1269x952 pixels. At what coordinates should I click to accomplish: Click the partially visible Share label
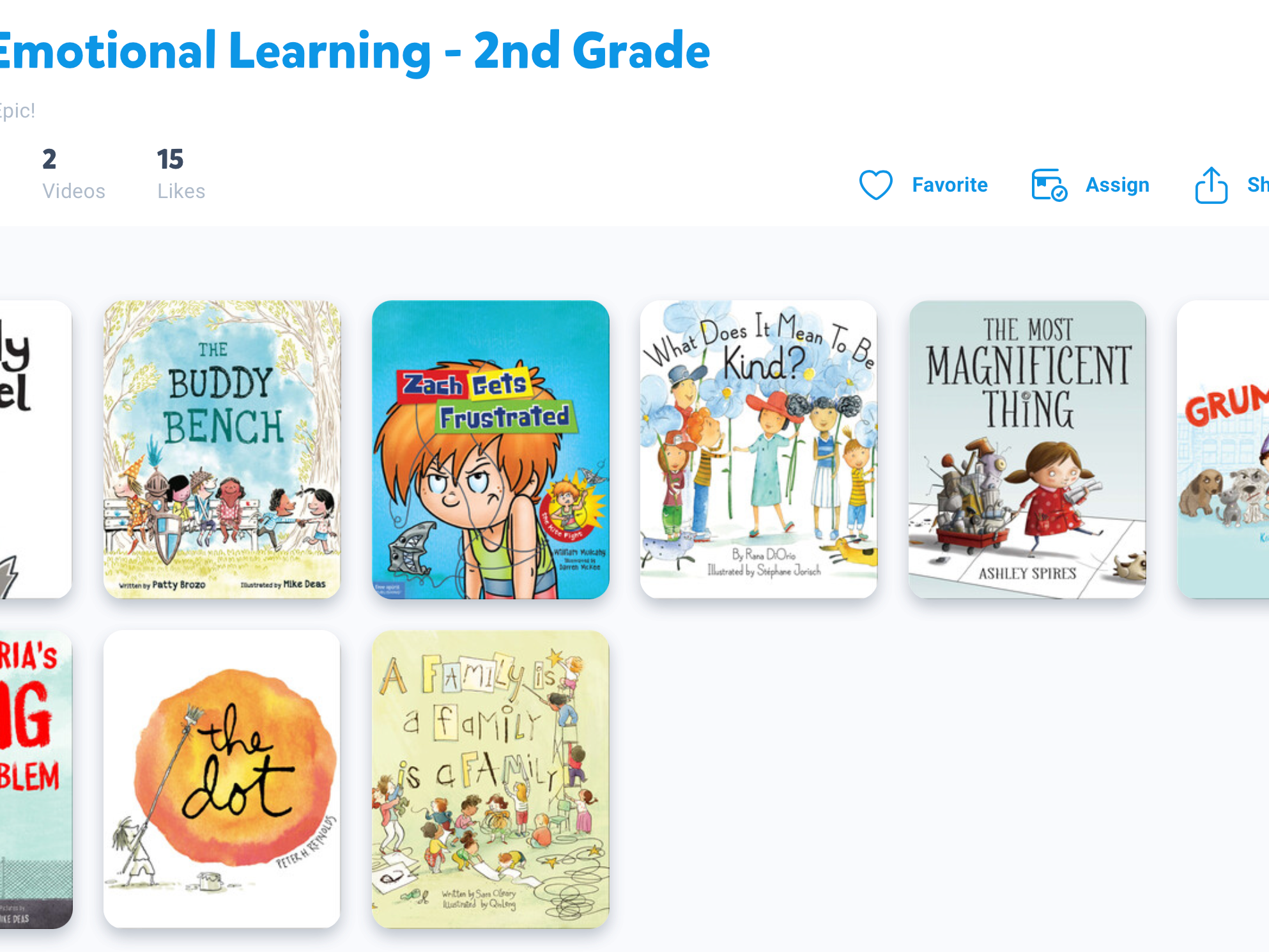1257,185
